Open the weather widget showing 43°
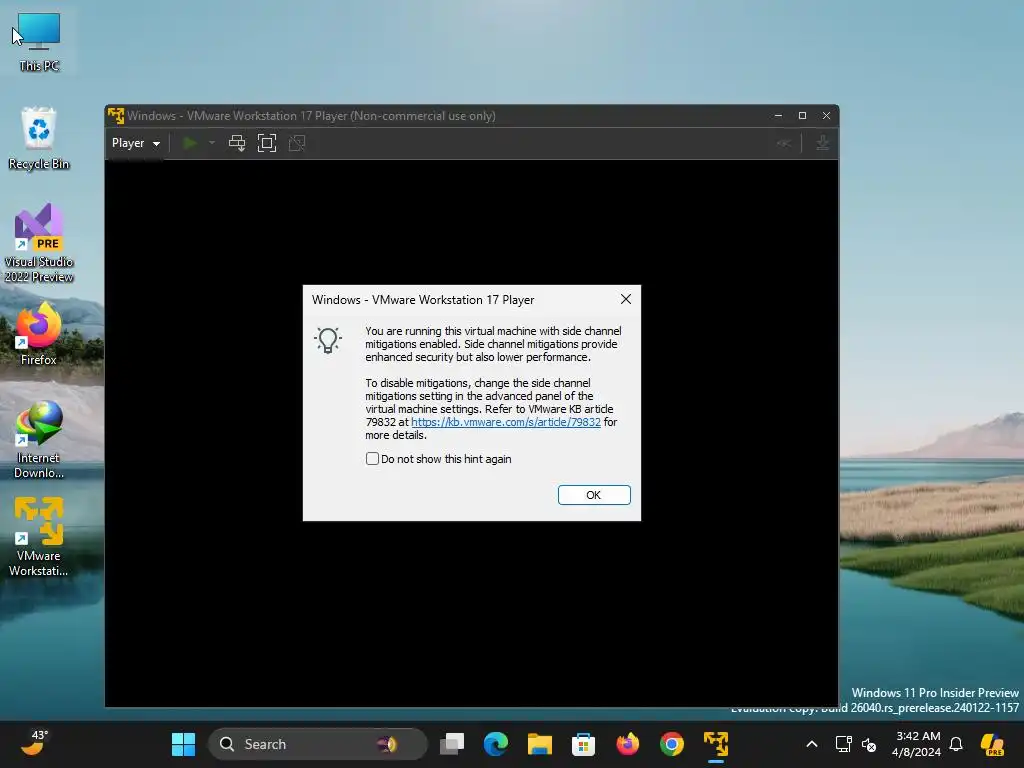The width and height of the screenshot is (1024, 768). click(34, 743)
